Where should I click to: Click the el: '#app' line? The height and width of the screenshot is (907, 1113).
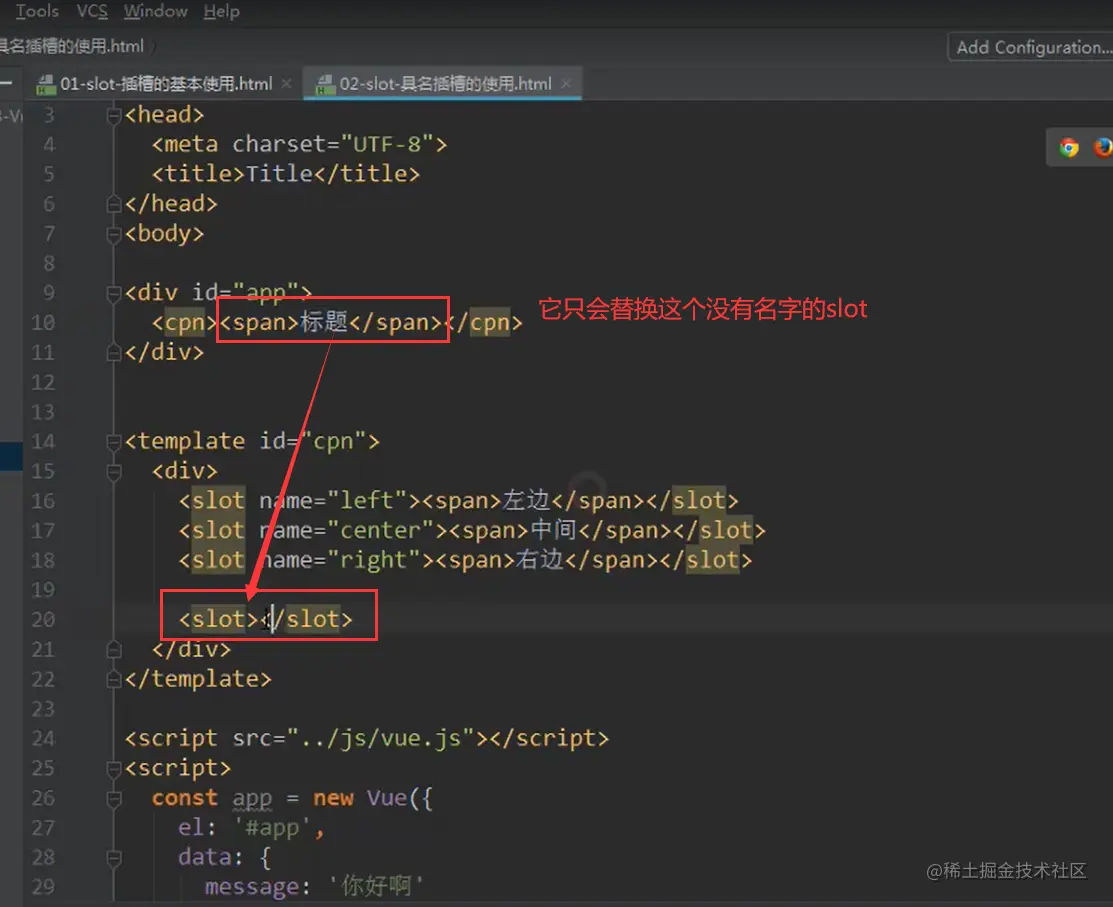[251, 828]
